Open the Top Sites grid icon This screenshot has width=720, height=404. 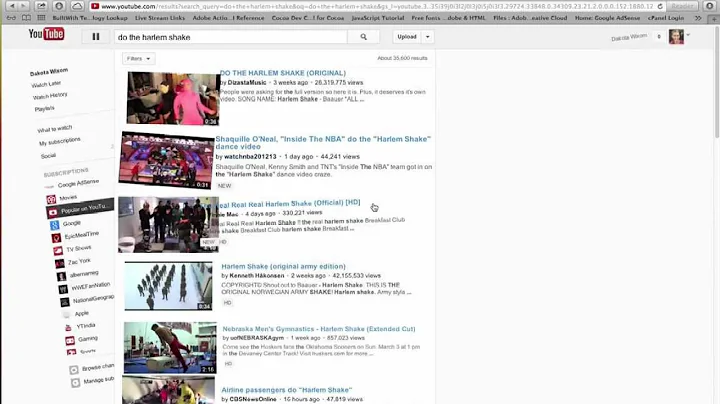tap(41, 18)
